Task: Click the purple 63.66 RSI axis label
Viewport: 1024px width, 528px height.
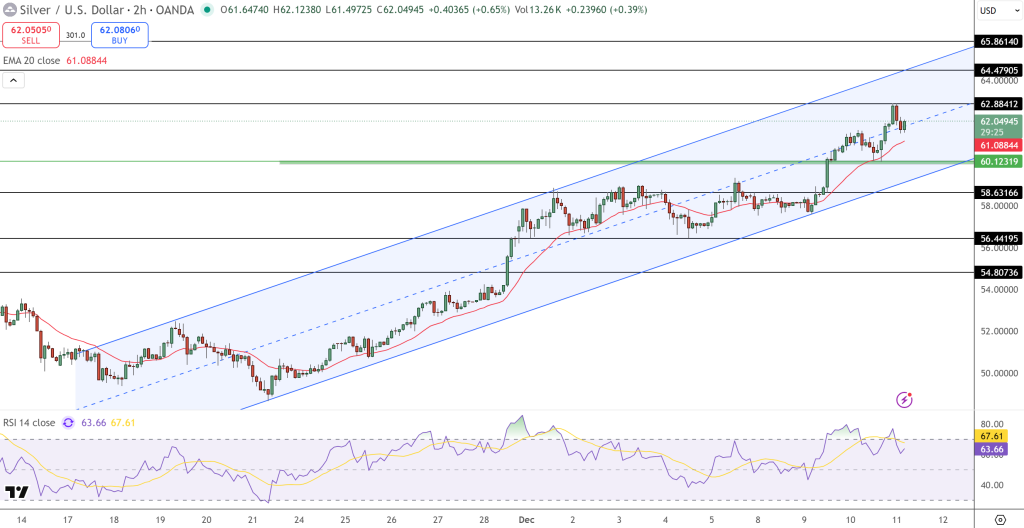Action: point(992,449)
